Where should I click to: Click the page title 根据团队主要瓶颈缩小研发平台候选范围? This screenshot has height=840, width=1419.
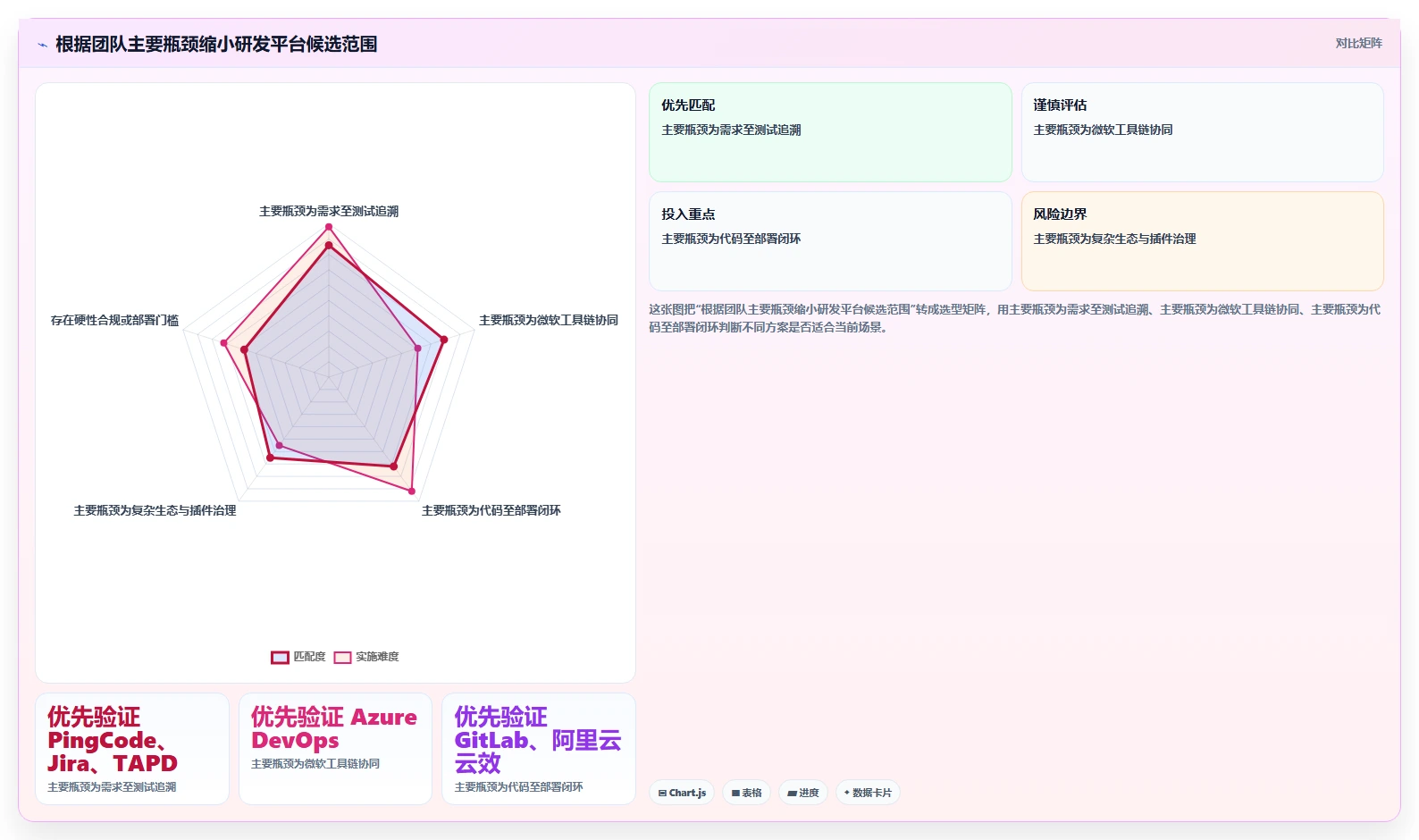click(x=216, y=45)
